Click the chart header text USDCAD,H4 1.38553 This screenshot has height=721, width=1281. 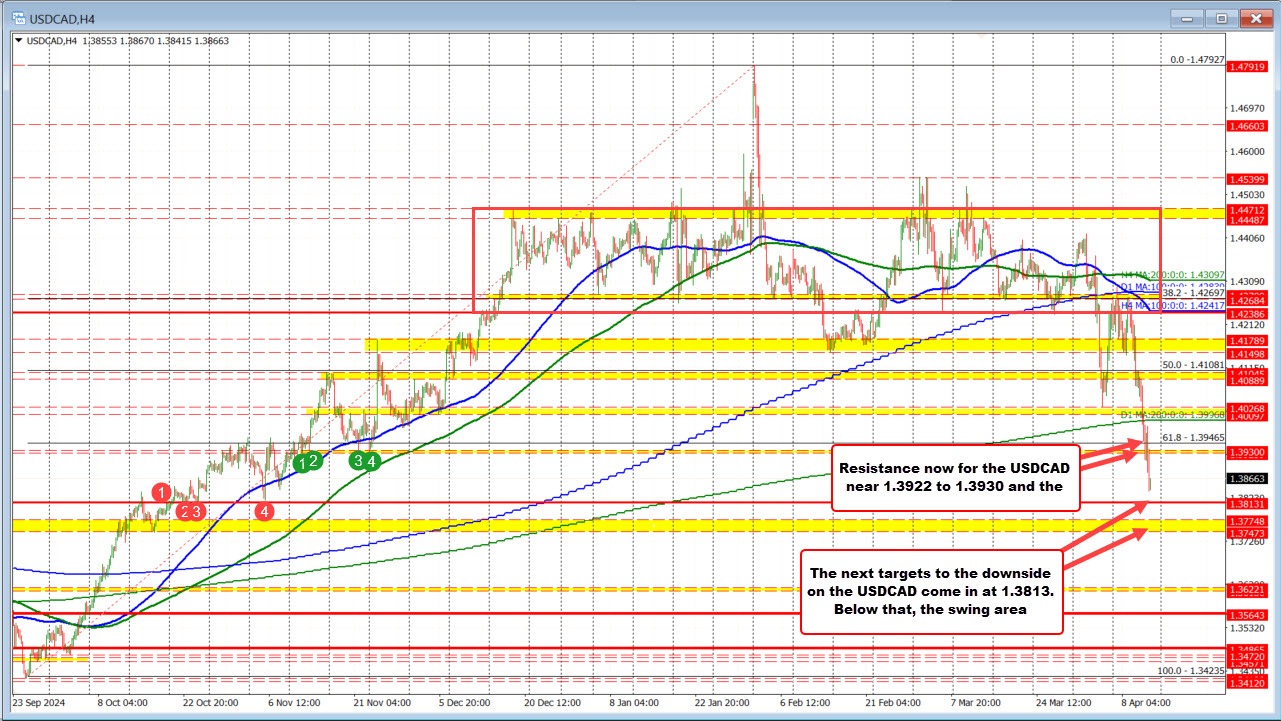pos(73,40)
